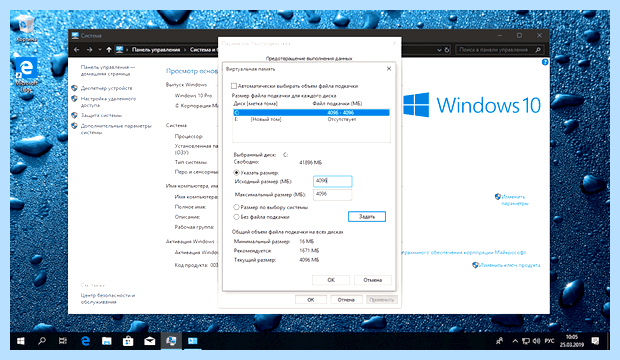The image size is (620, 360).
Task: Open recent locations dropdown arrow
Action: (100, 50)
